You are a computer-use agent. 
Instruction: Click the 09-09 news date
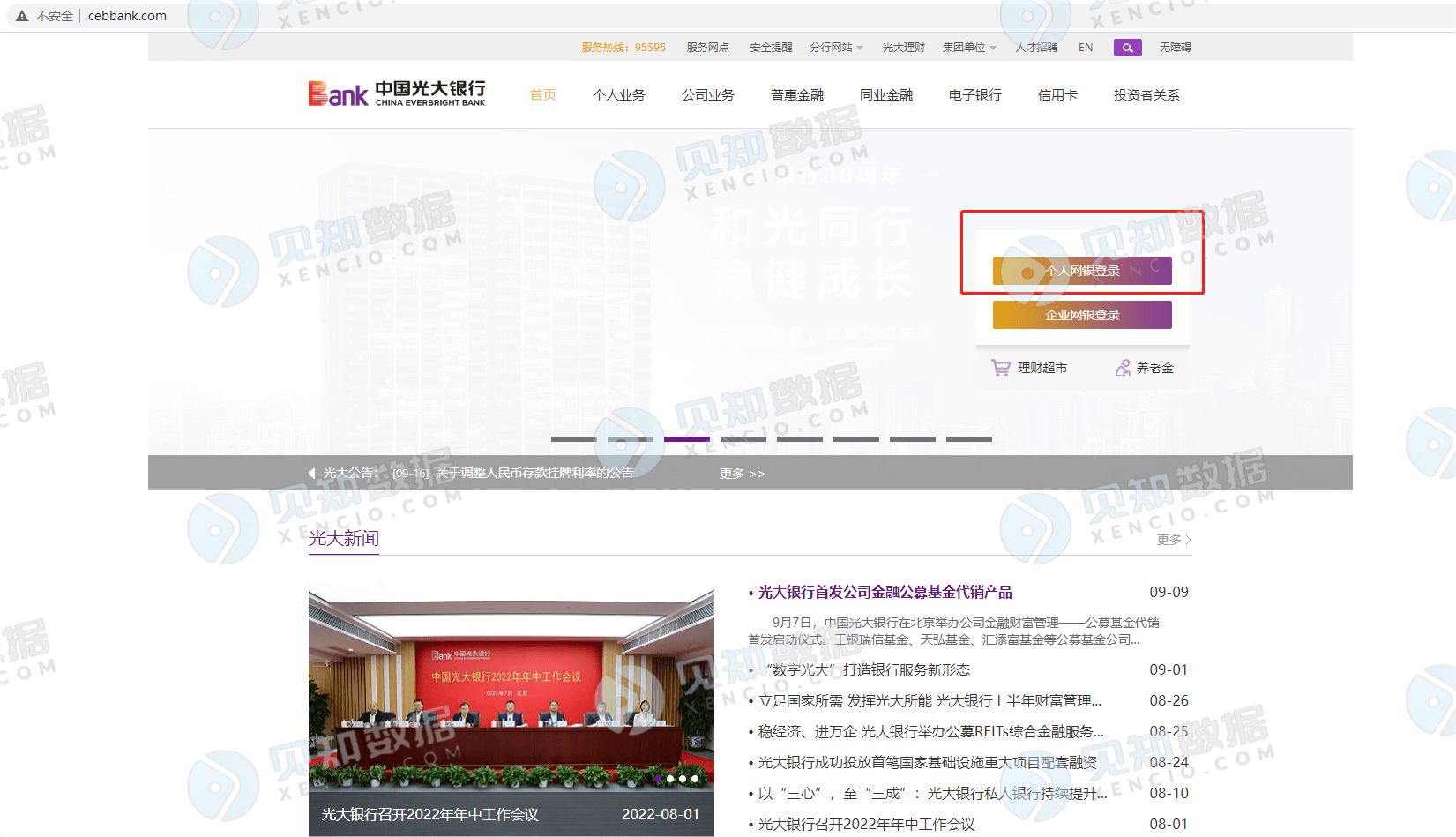click(1169, 592)
